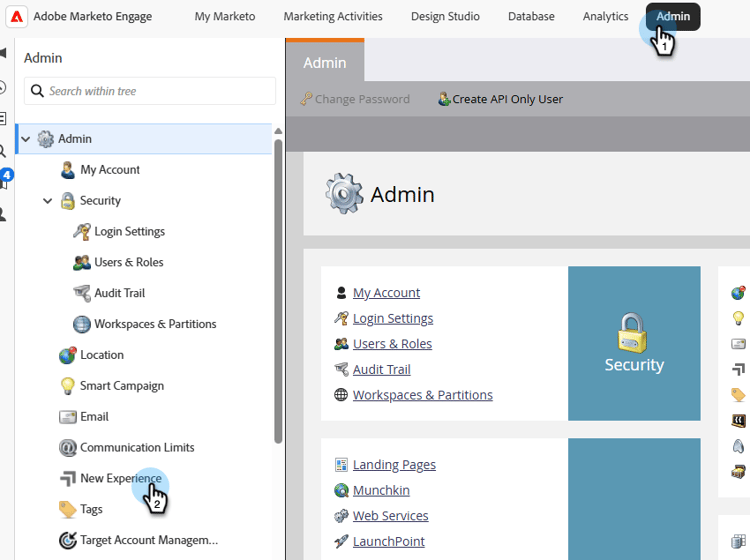This screenshot has height=560, width=750.
Task: Click the tree panel vertical scrollbar thumb
Action: click(278, 292)
